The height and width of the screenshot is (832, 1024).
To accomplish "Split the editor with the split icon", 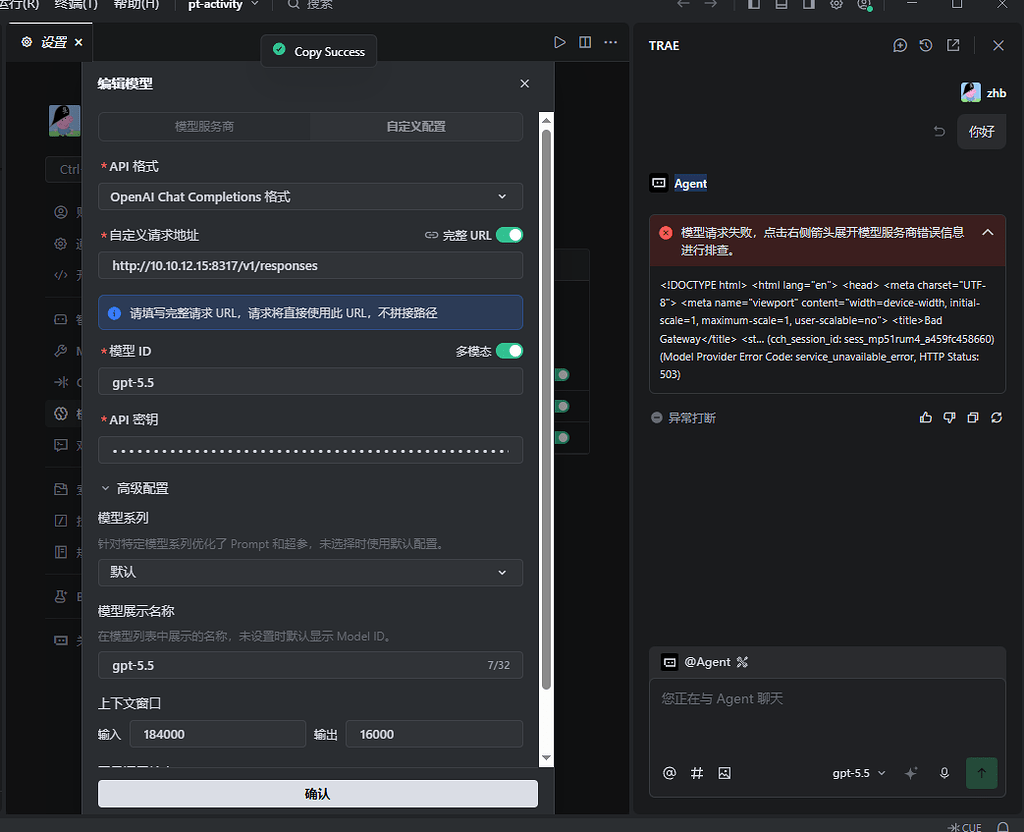I will 585,42.
